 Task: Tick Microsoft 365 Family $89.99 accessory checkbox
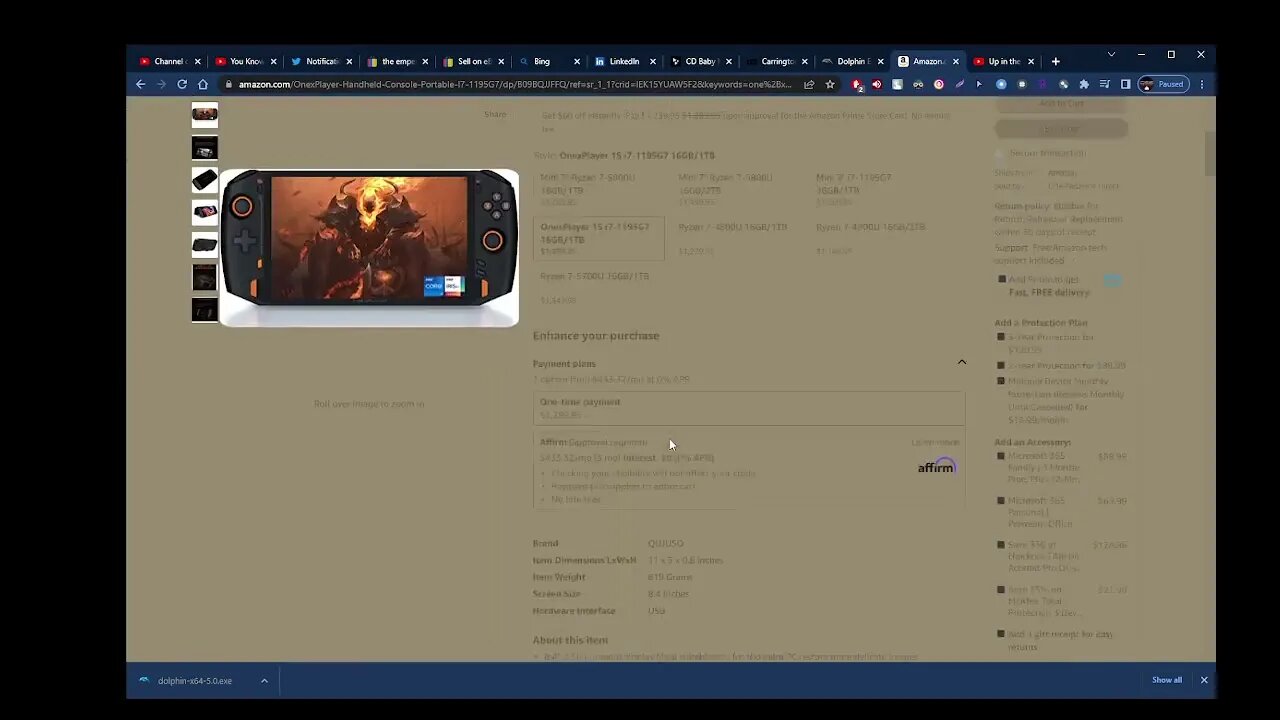coord(1001,456)
